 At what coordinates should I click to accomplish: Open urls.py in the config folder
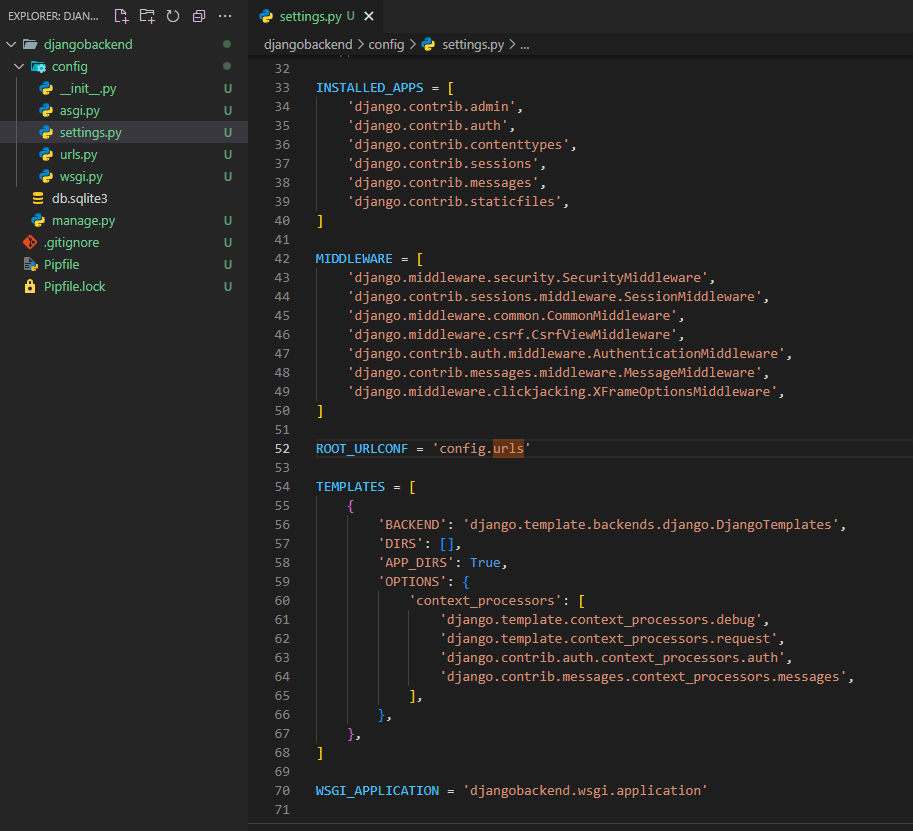tap(78, 154)
